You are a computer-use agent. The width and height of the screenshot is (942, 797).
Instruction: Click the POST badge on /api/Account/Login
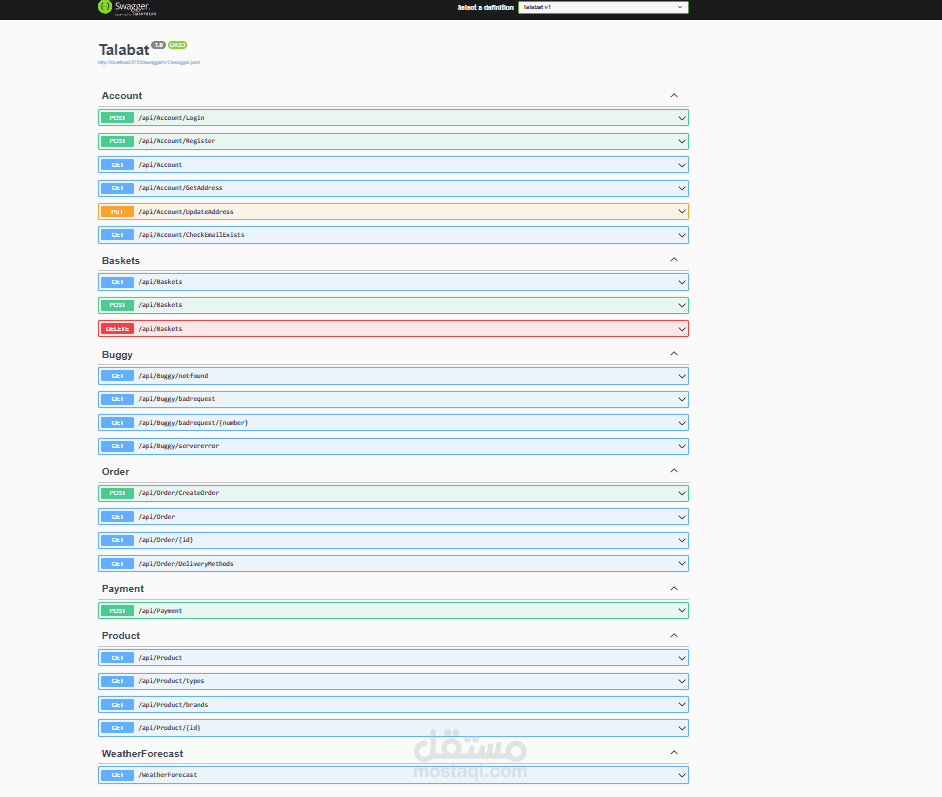coord(117,117)
